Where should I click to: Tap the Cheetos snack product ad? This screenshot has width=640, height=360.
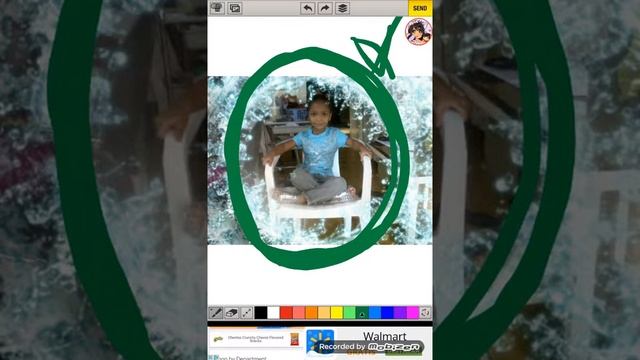(x=256, y=339)
